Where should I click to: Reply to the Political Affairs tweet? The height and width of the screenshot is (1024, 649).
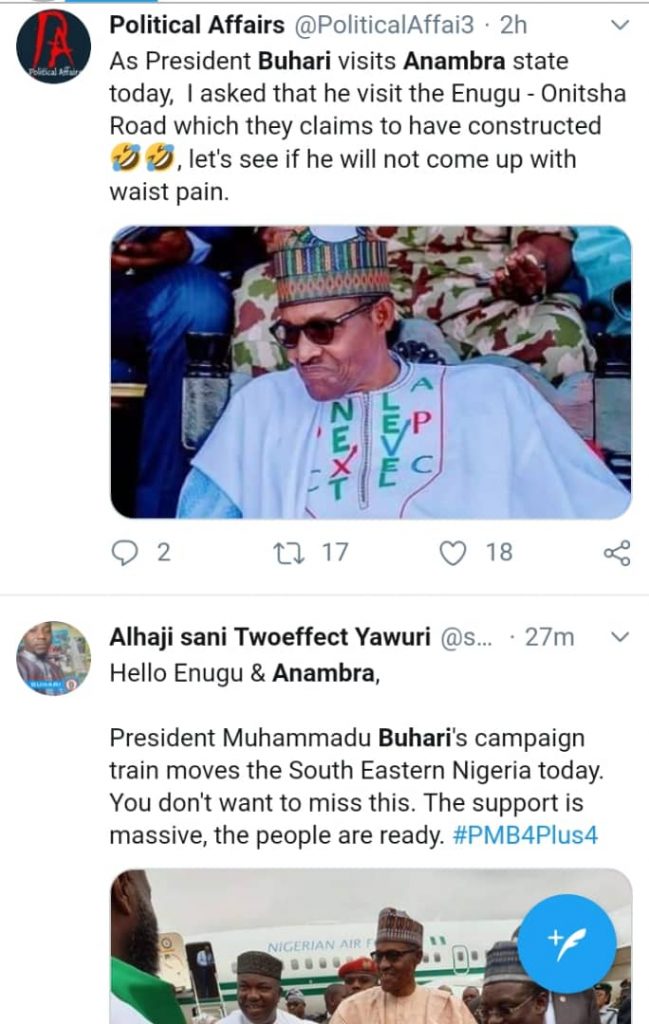(125, 552)
